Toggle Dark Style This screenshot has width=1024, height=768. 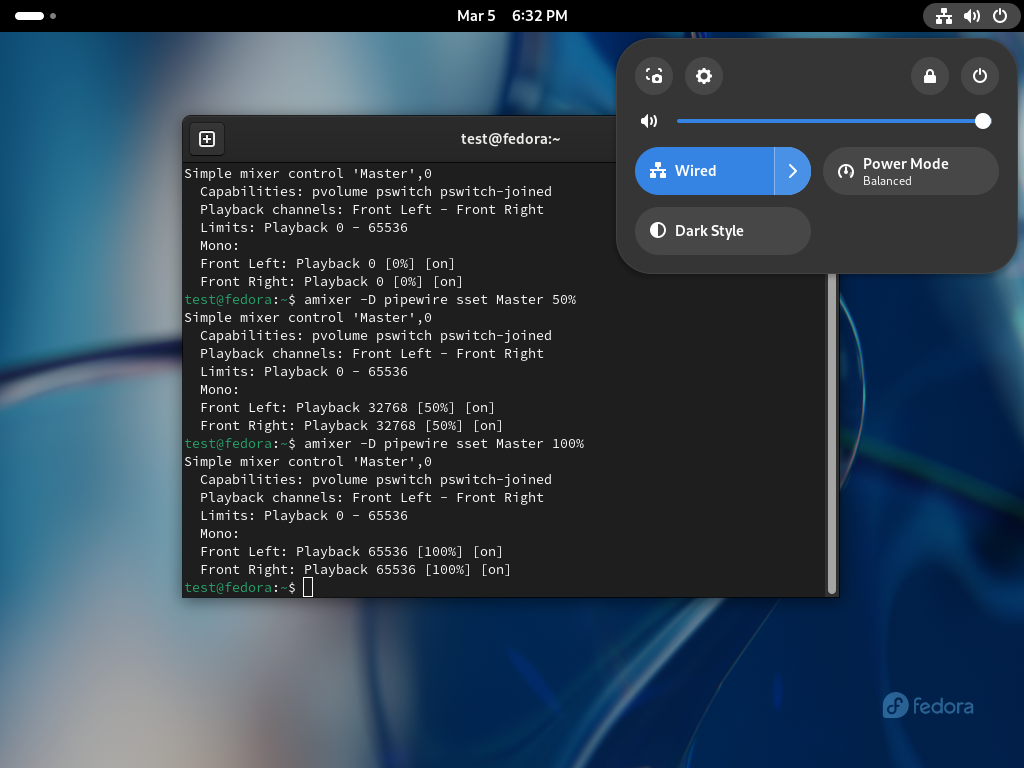(x=723, y=231)
